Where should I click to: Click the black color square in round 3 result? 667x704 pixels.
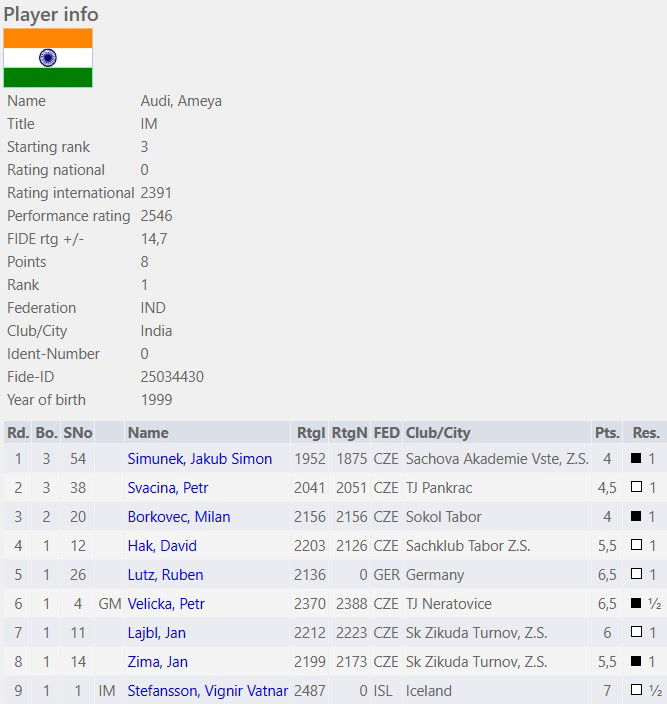pos(636,517)
